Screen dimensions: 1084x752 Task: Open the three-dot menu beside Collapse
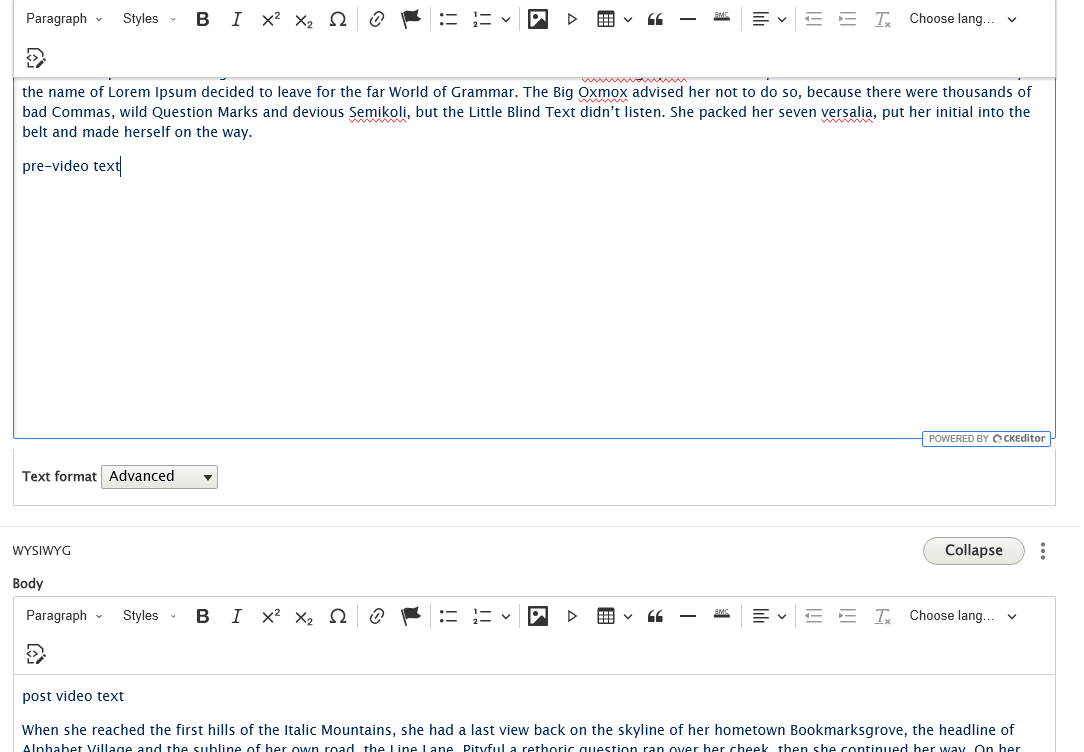pos(1043,551)
